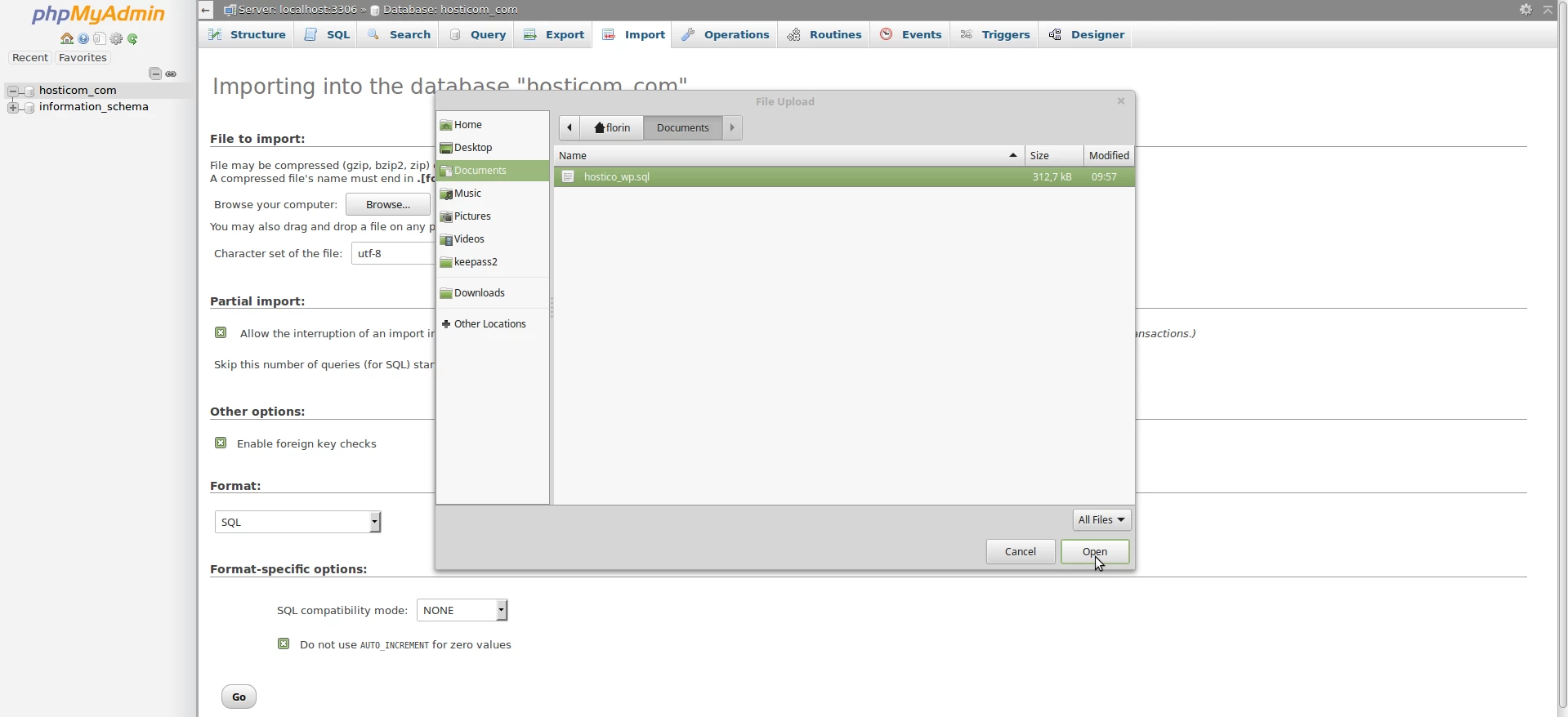The height and width of the screenshot is (717, 1568).
Task: Click the link with main panel icon
Action: tap(171, 73)
